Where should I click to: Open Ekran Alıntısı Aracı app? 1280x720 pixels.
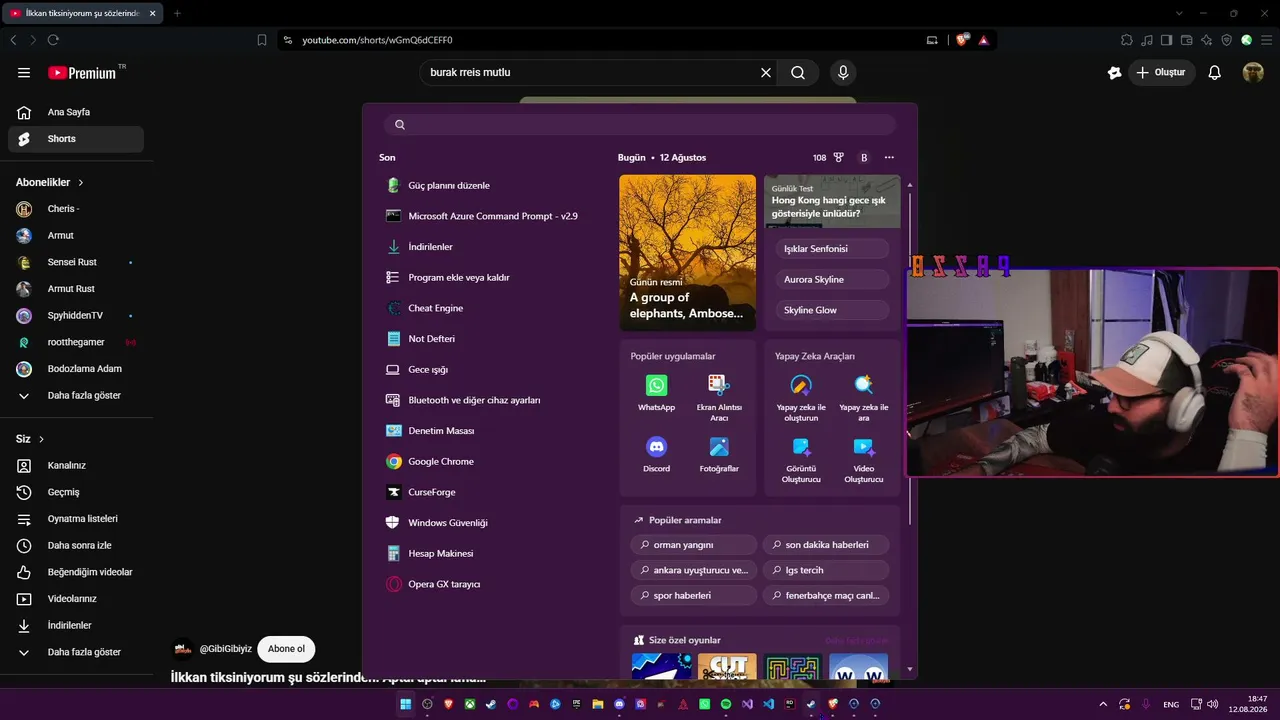[719, 397]
